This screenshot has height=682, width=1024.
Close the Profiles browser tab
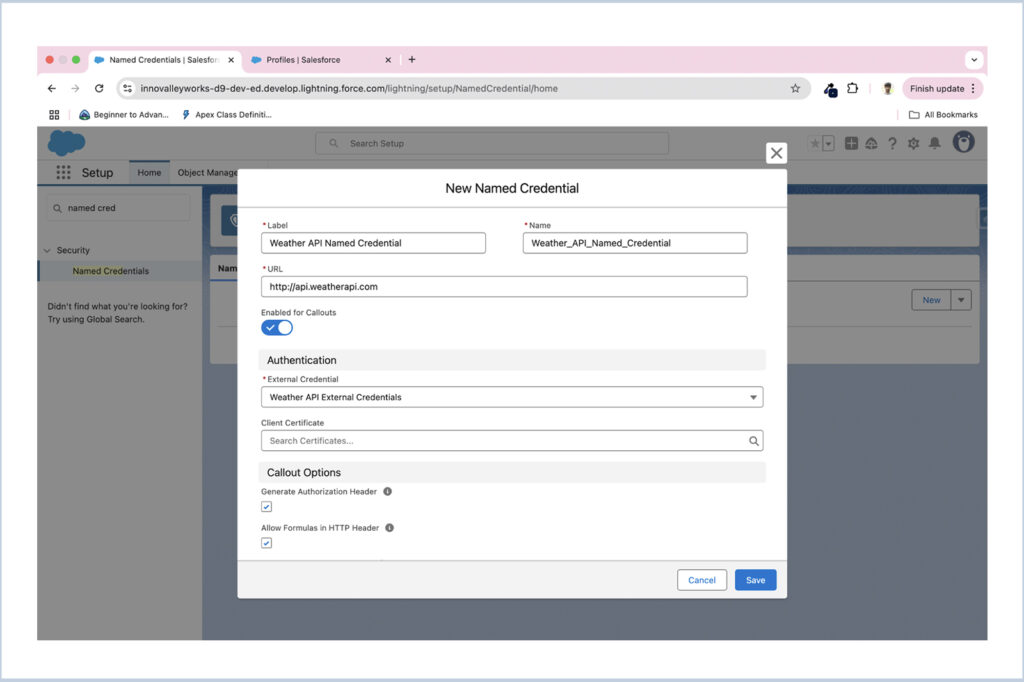click(x=388, y=59)
